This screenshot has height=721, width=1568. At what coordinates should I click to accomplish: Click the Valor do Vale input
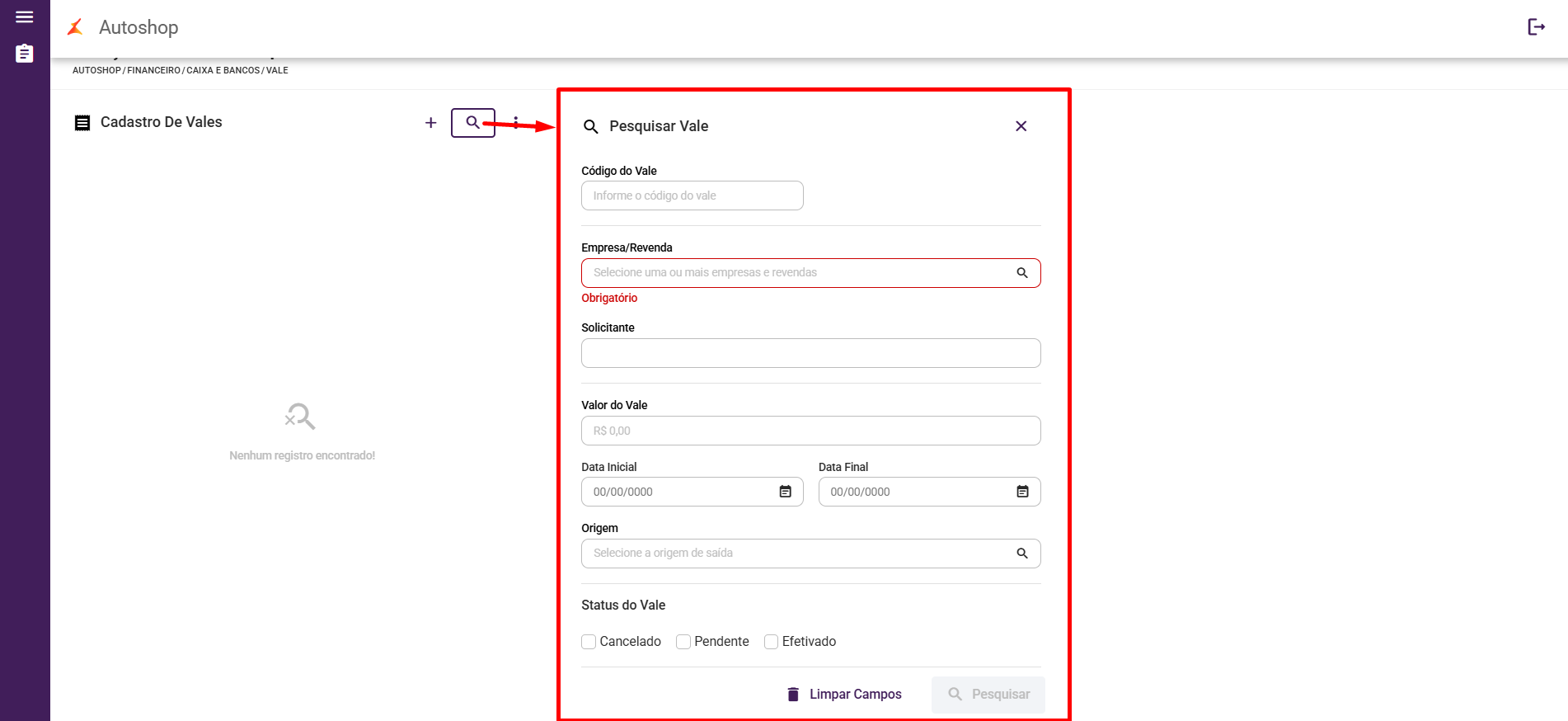click(x=810, y=431)
